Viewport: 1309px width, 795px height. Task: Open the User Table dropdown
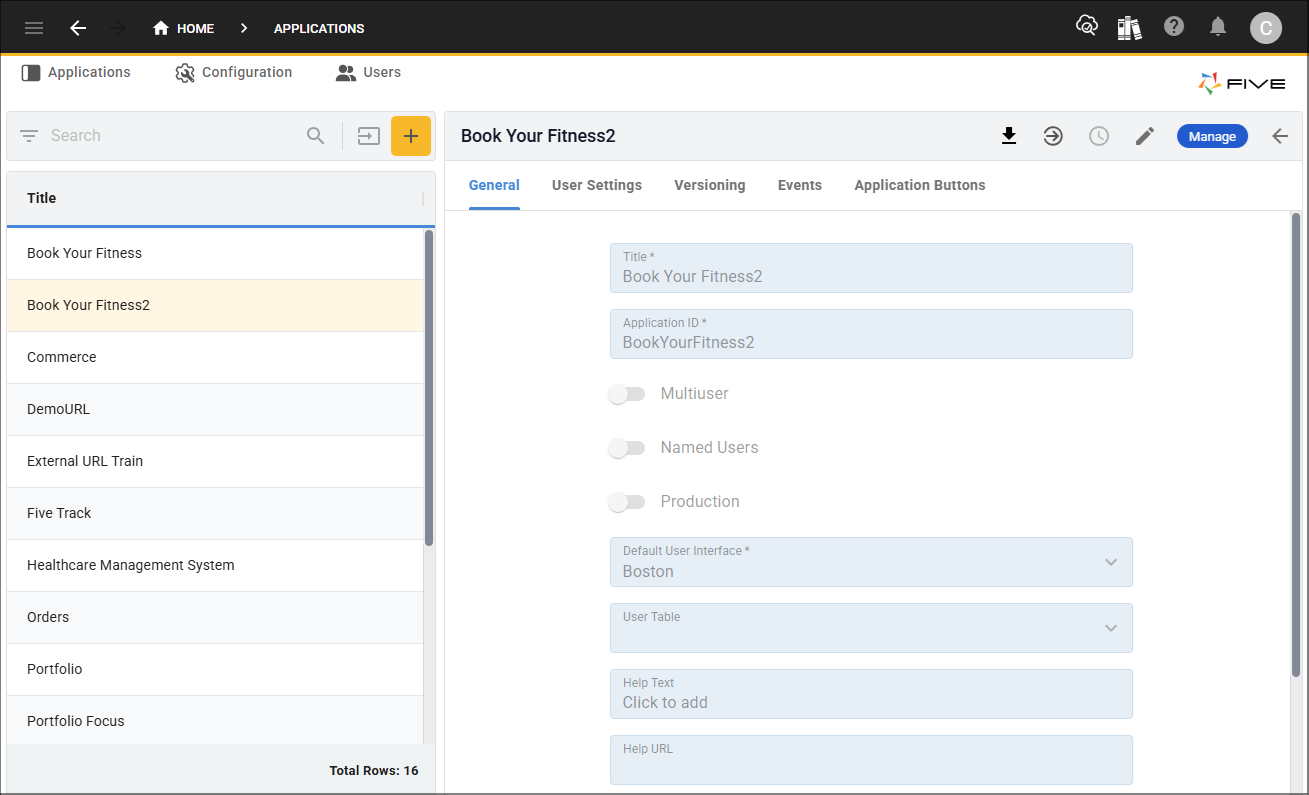[871, 628]
